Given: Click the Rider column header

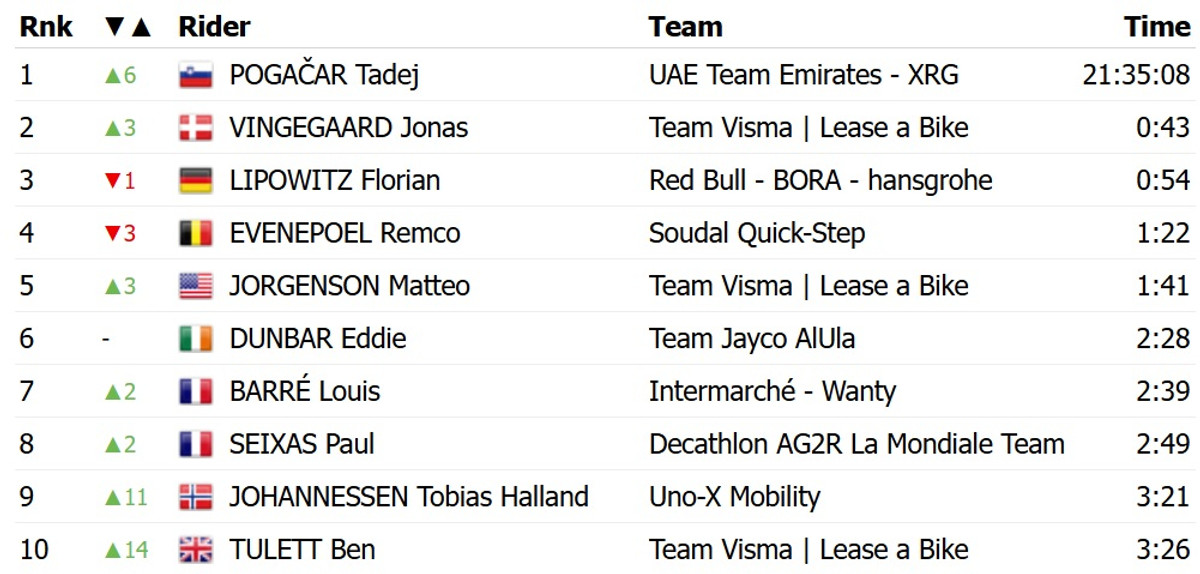Looking at the screenshot, I should tap(214, 27).
